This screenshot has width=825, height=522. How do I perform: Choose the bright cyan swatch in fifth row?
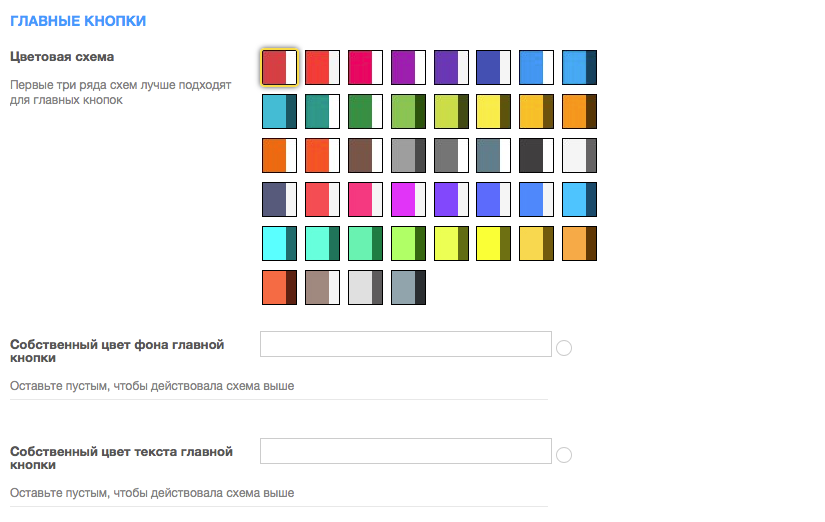(279, 244)
